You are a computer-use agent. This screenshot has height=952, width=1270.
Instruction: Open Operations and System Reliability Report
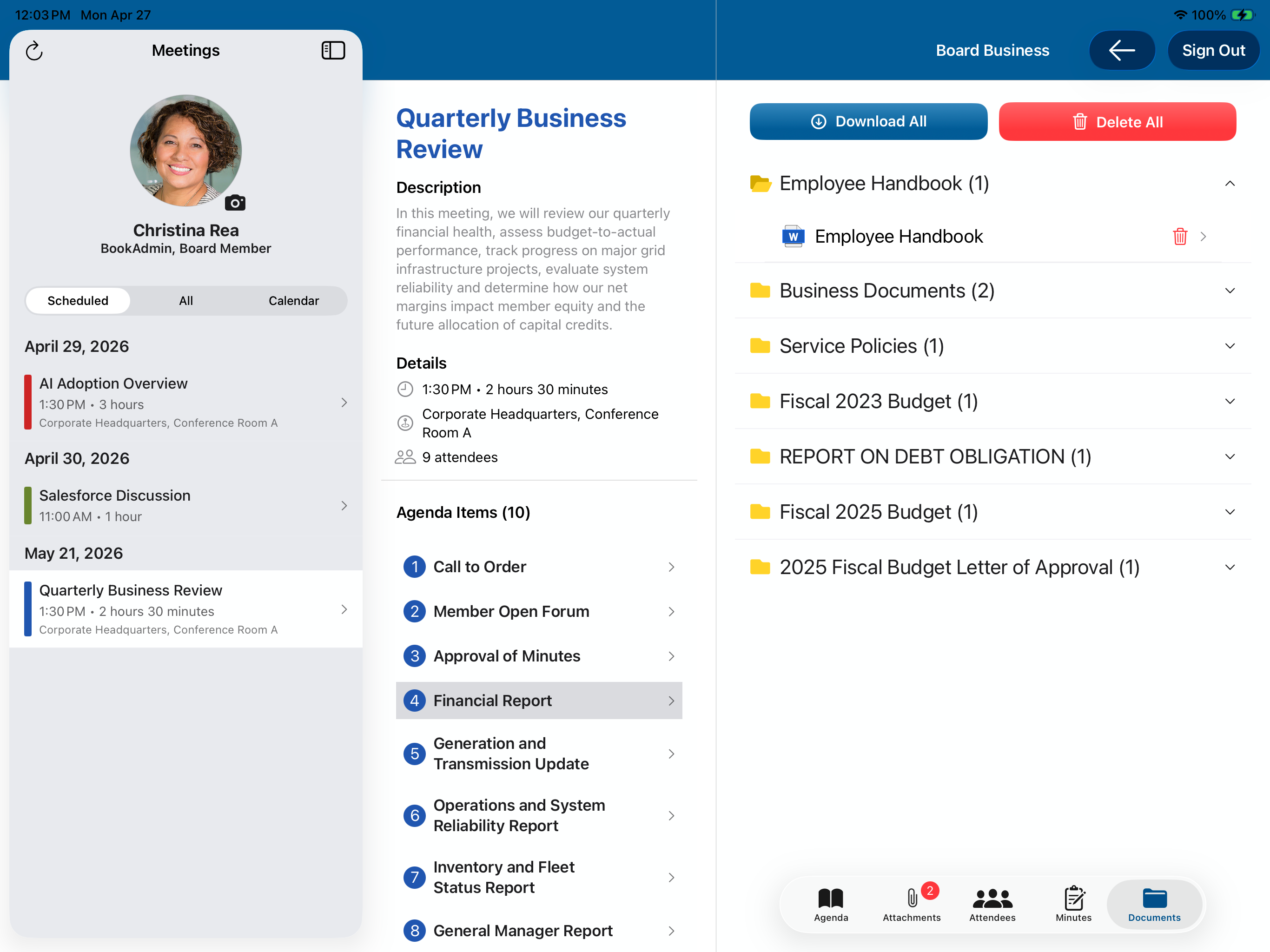[539, 815]
